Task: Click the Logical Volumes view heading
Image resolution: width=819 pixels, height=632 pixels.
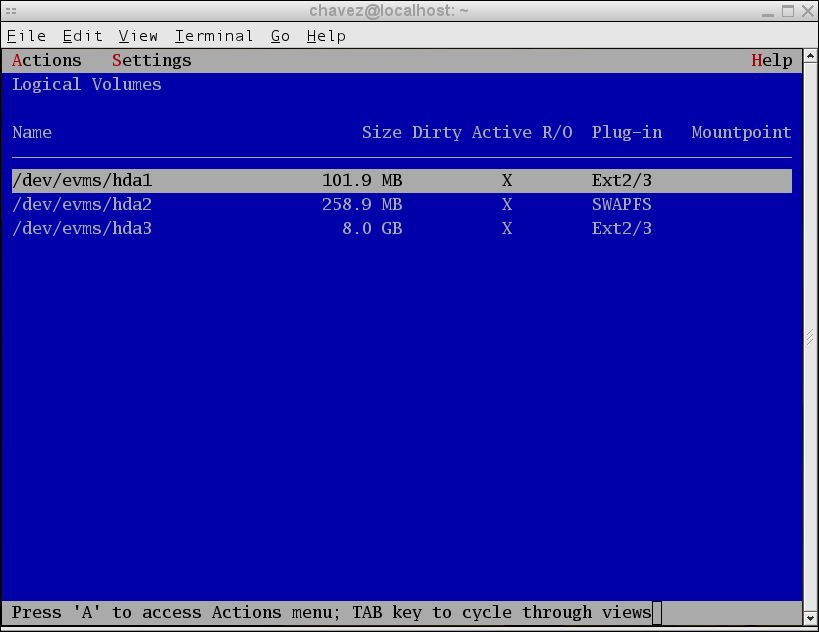Action: (x=87, y=85)
